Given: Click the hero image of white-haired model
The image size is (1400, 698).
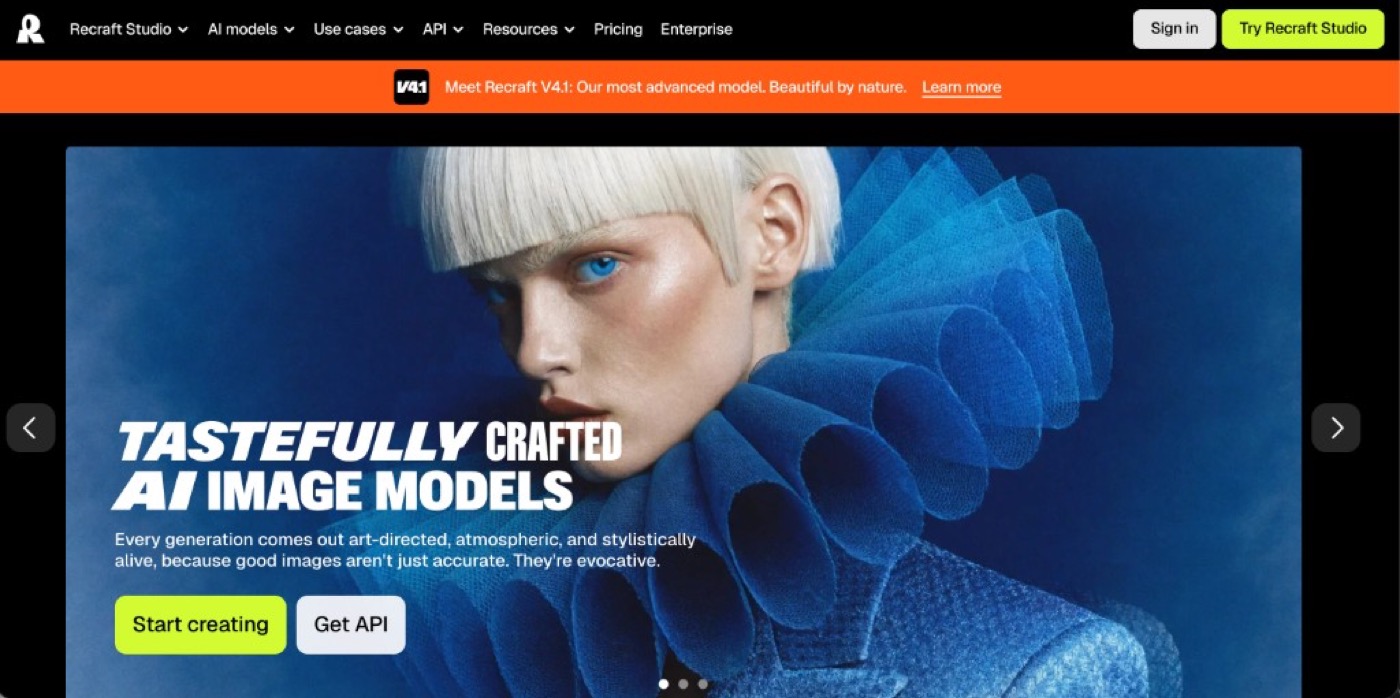Looking at the screenshot, I should click(x=684, y=422).
